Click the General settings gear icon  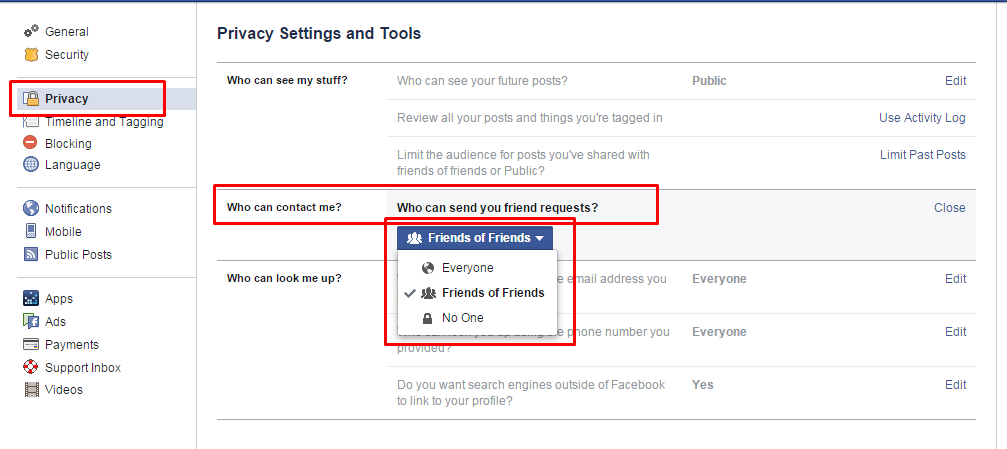pos(31,32)
